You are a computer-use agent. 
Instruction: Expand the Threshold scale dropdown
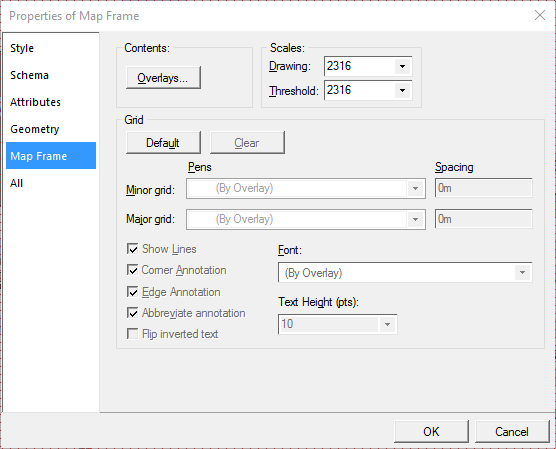click(x=402, y=90)
